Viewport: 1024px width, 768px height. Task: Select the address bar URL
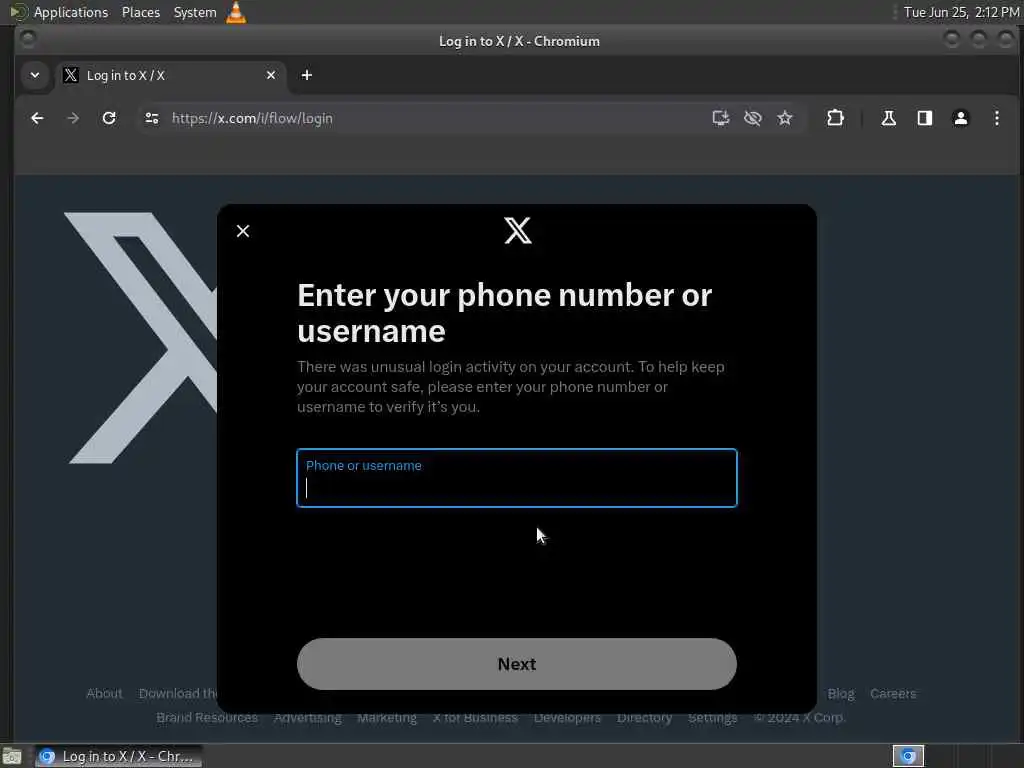pyautogui.click(x=252, y=118)
